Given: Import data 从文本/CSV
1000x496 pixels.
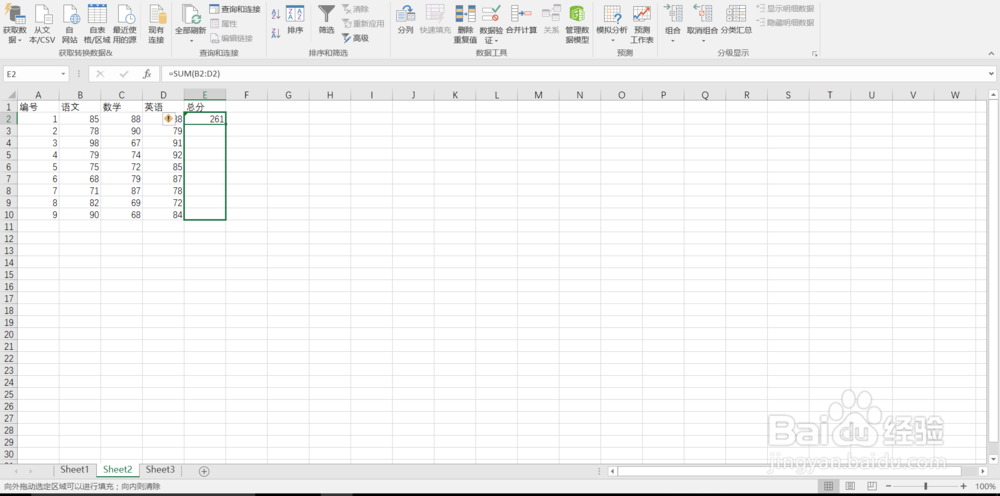Looking at the screenshot, I should (43, 24).
